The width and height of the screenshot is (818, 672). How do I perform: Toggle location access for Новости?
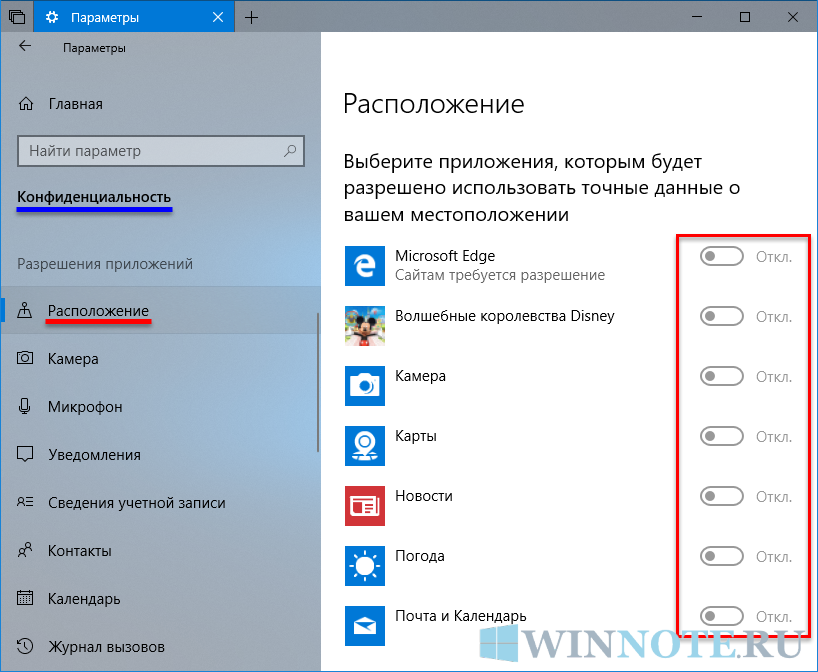click(x=722, y=496)
